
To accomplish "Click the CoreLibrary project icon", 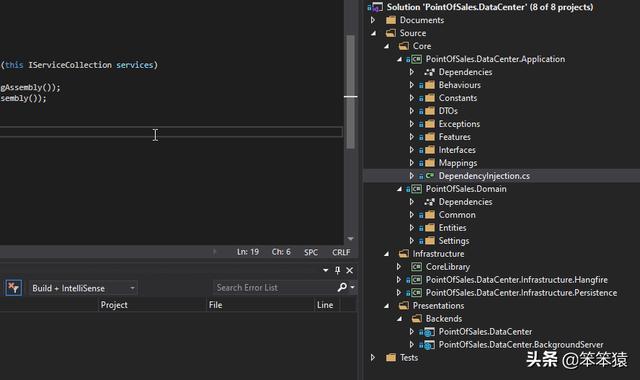I will [x=417, y=267].
